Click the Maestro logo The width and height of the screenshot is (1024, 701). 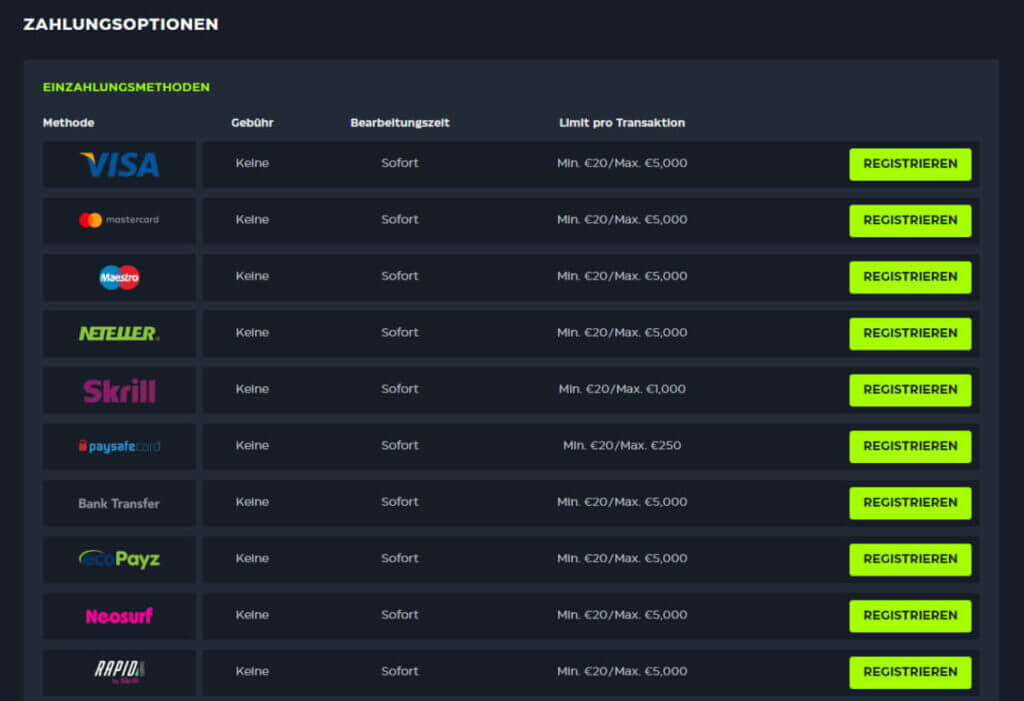tap(120, 277)
